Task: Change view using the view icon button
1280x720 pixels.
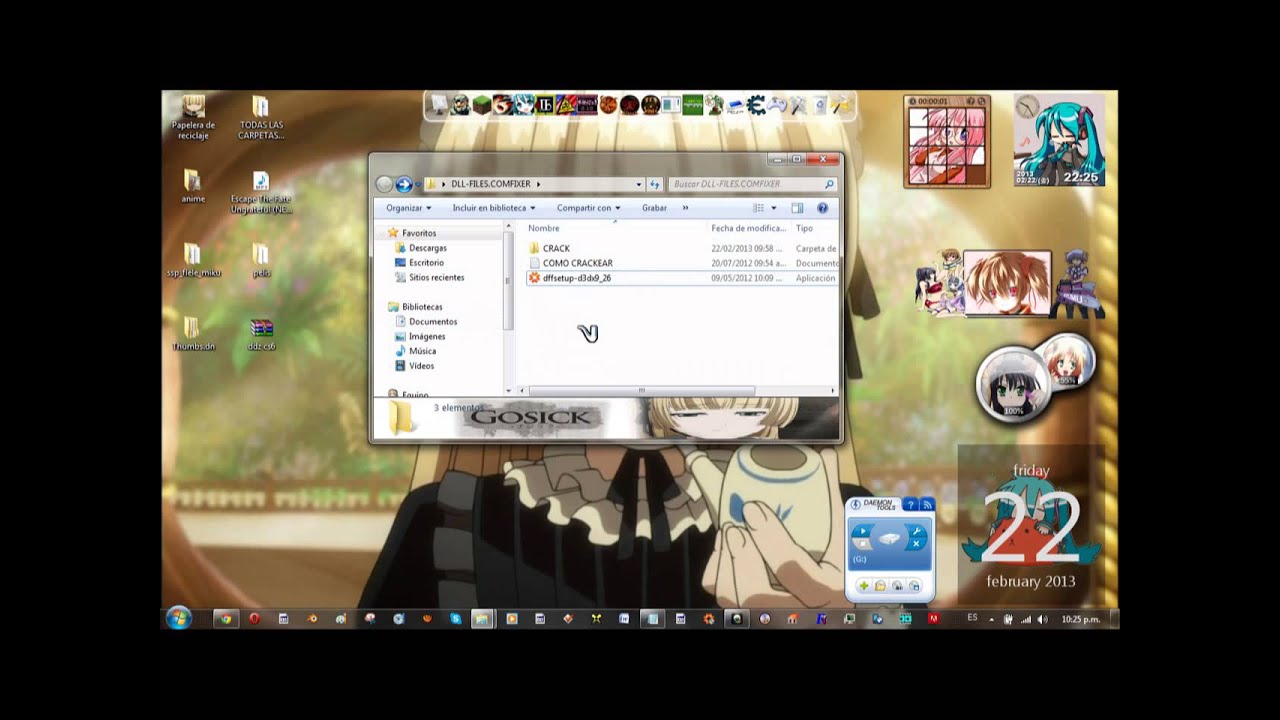Action: click(x=759, y=208)
